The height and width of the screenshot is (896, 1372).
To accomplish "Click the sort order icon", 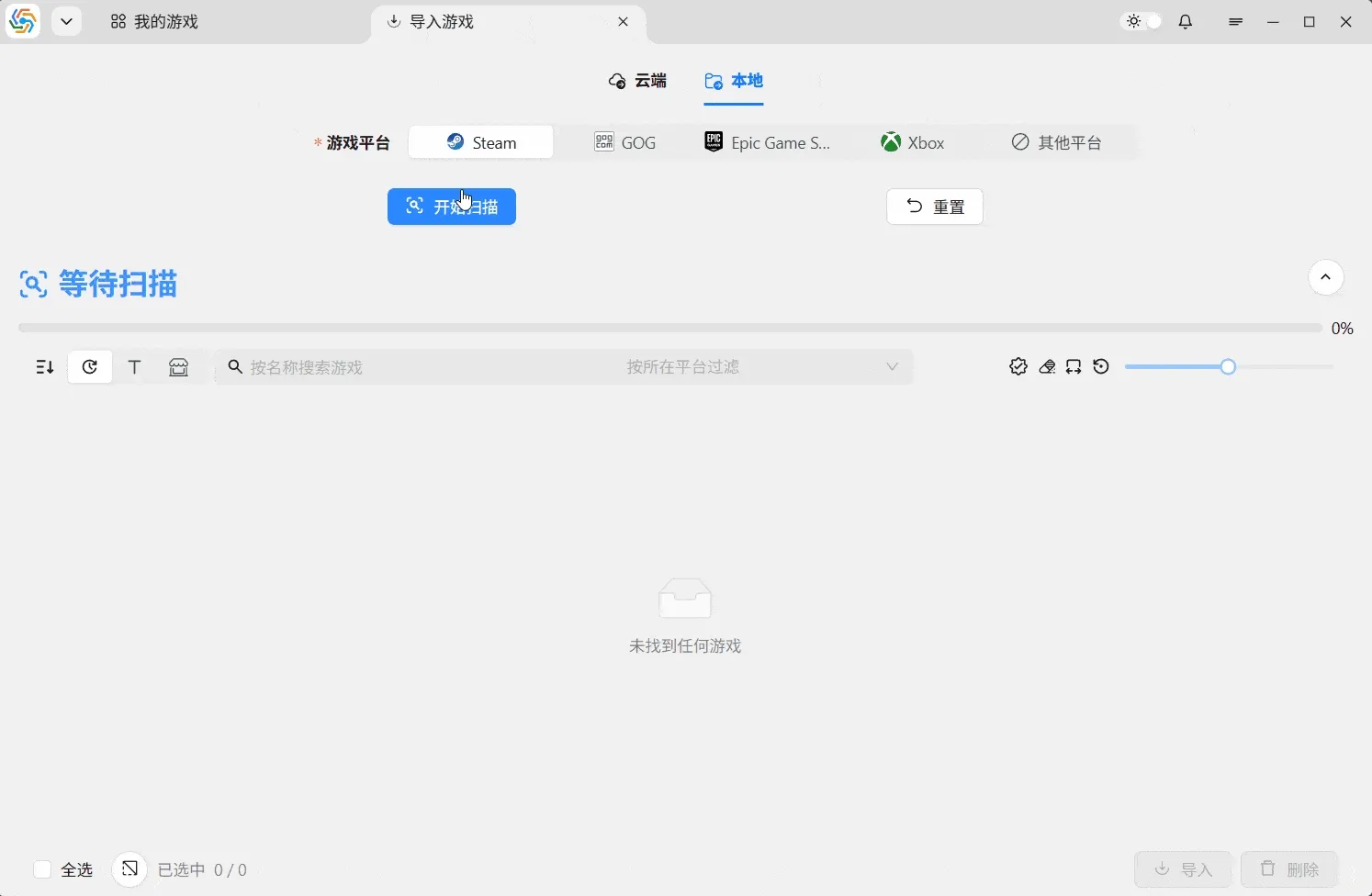I will click(x=44, y=367).
